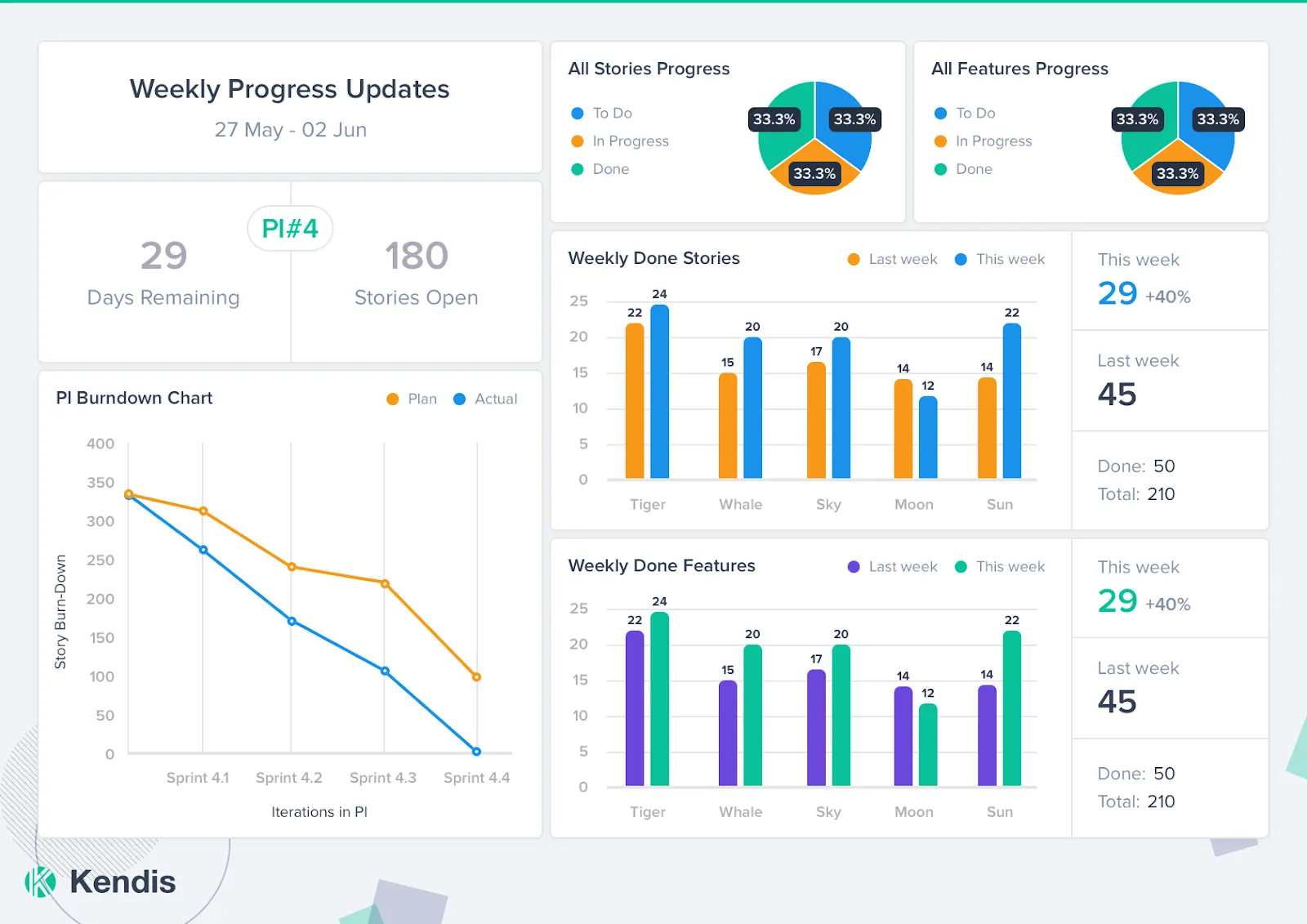Select In Progress legend in All Features Progress

tap(984, 141)
